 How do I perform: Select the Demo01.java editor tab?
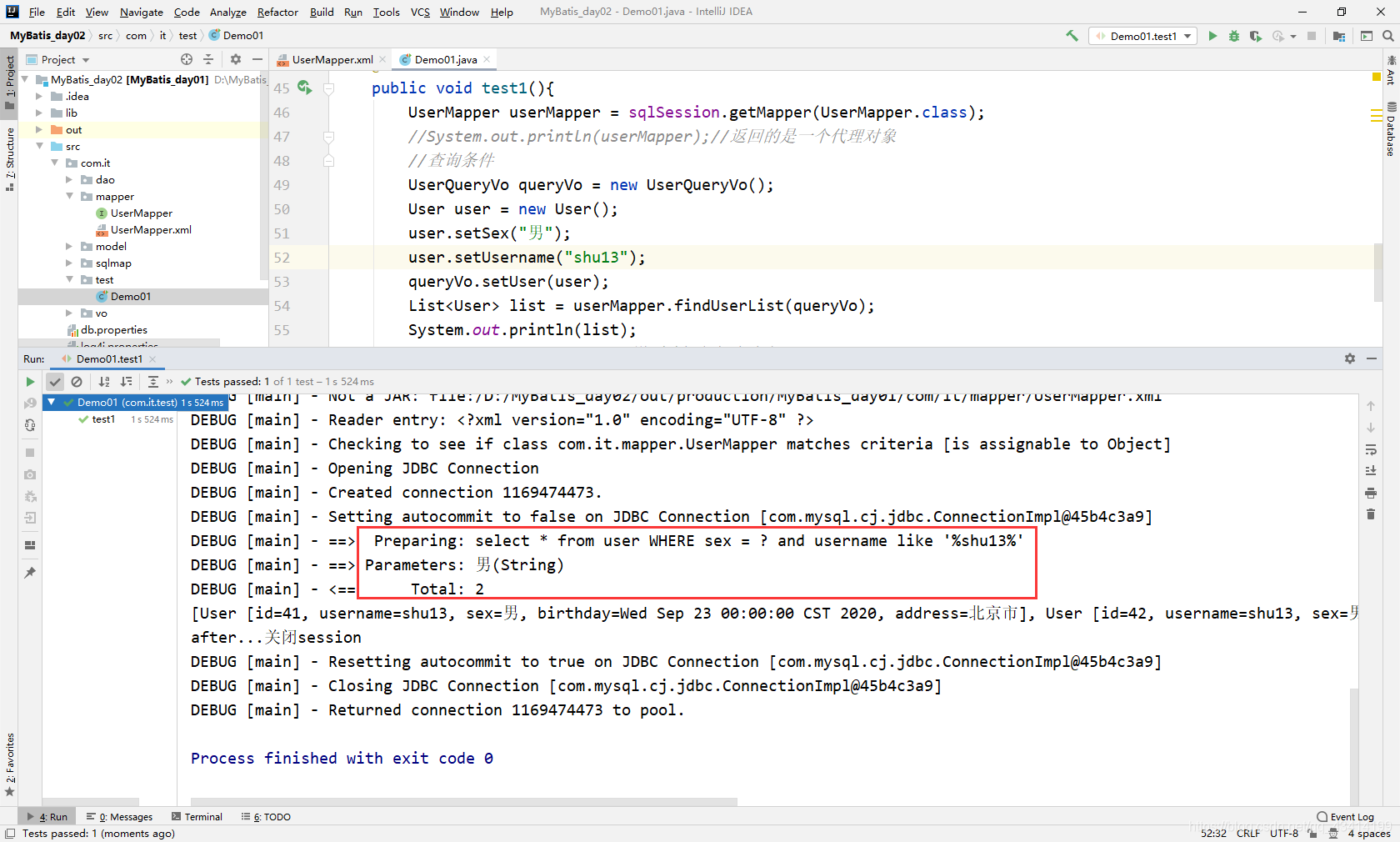click(x=446, y=59)
